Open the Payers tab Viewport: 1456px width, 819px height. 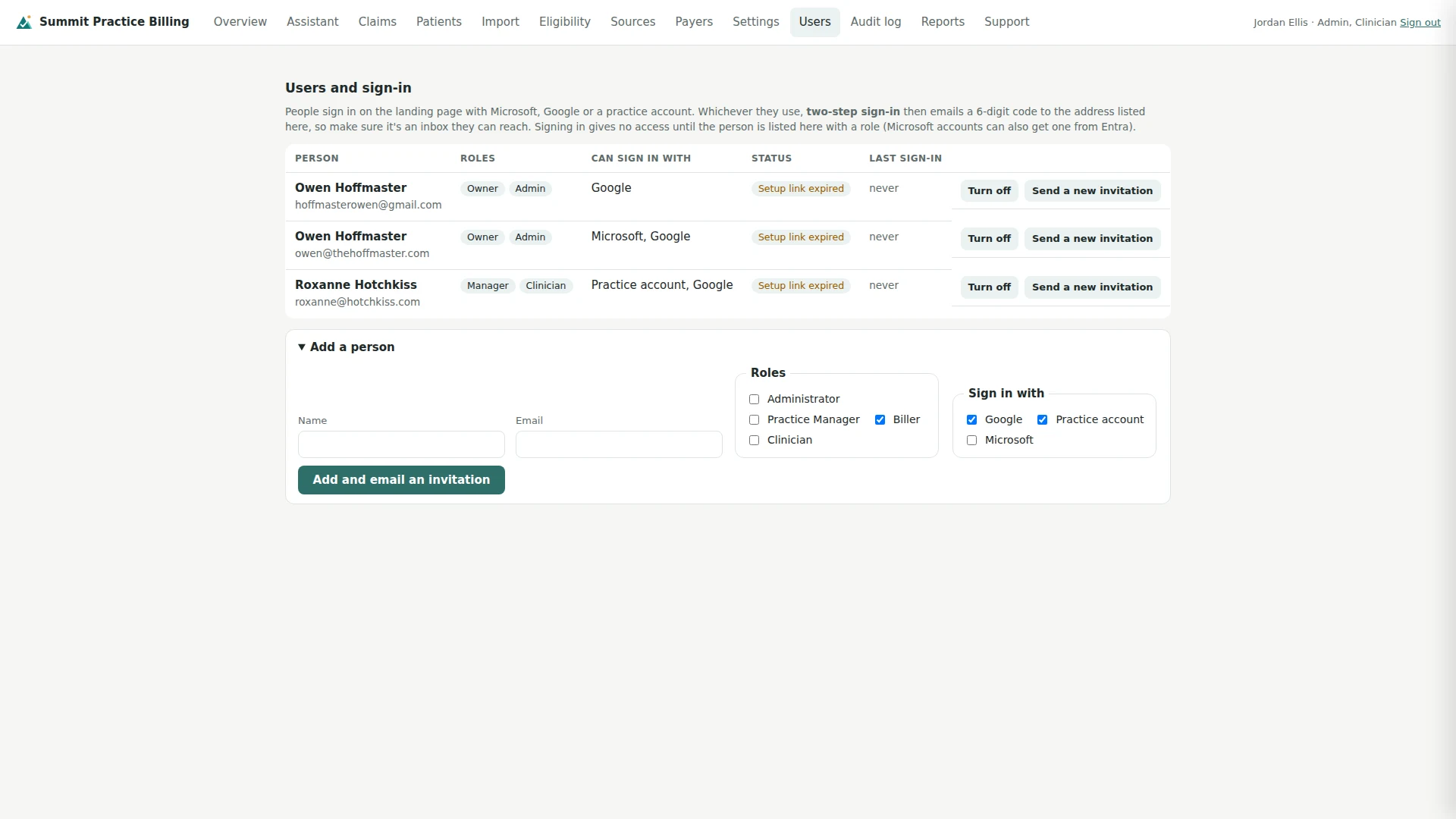[x=694, y=22]
